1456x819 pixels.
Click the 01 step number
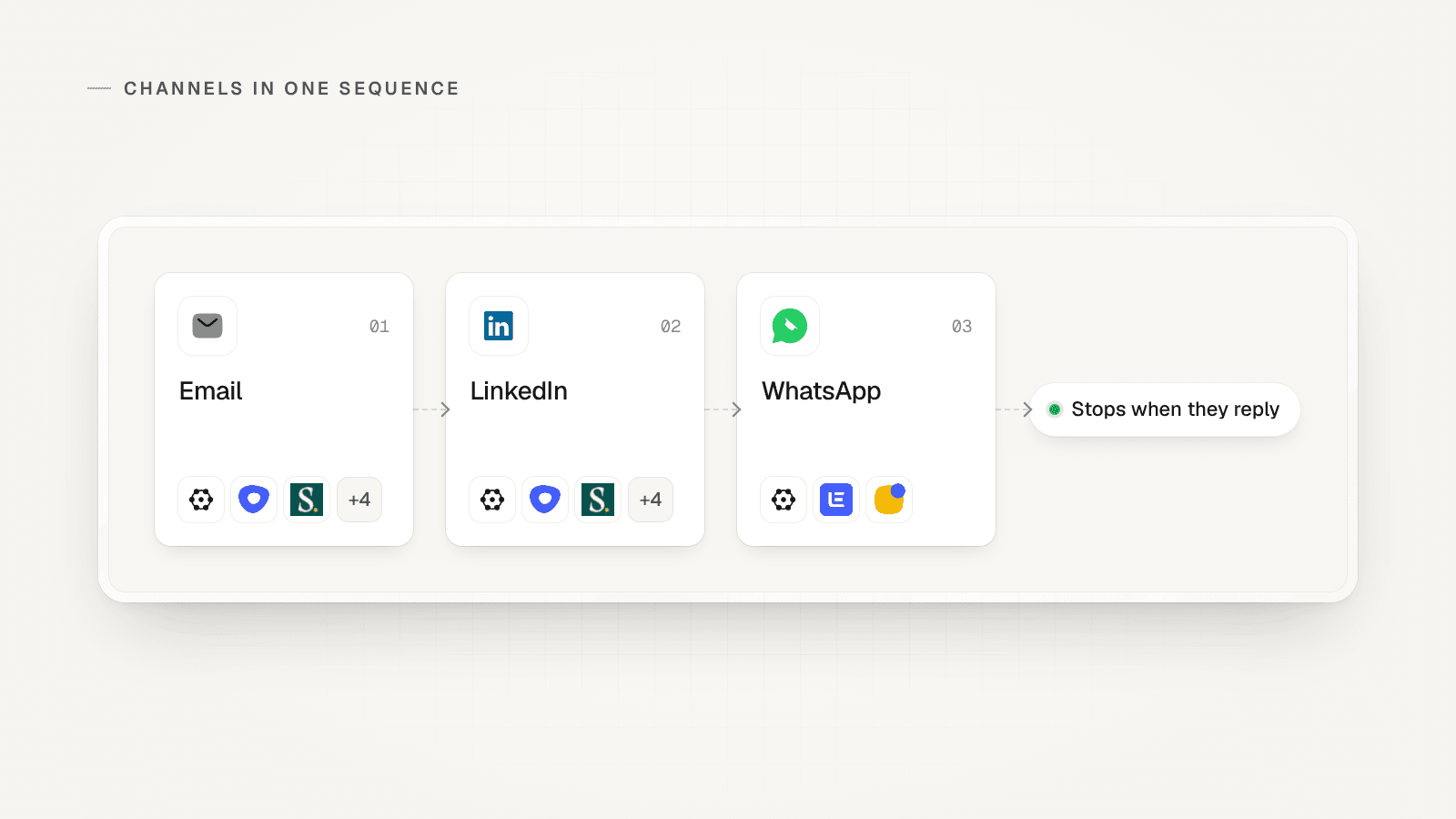tap(379, 327)
